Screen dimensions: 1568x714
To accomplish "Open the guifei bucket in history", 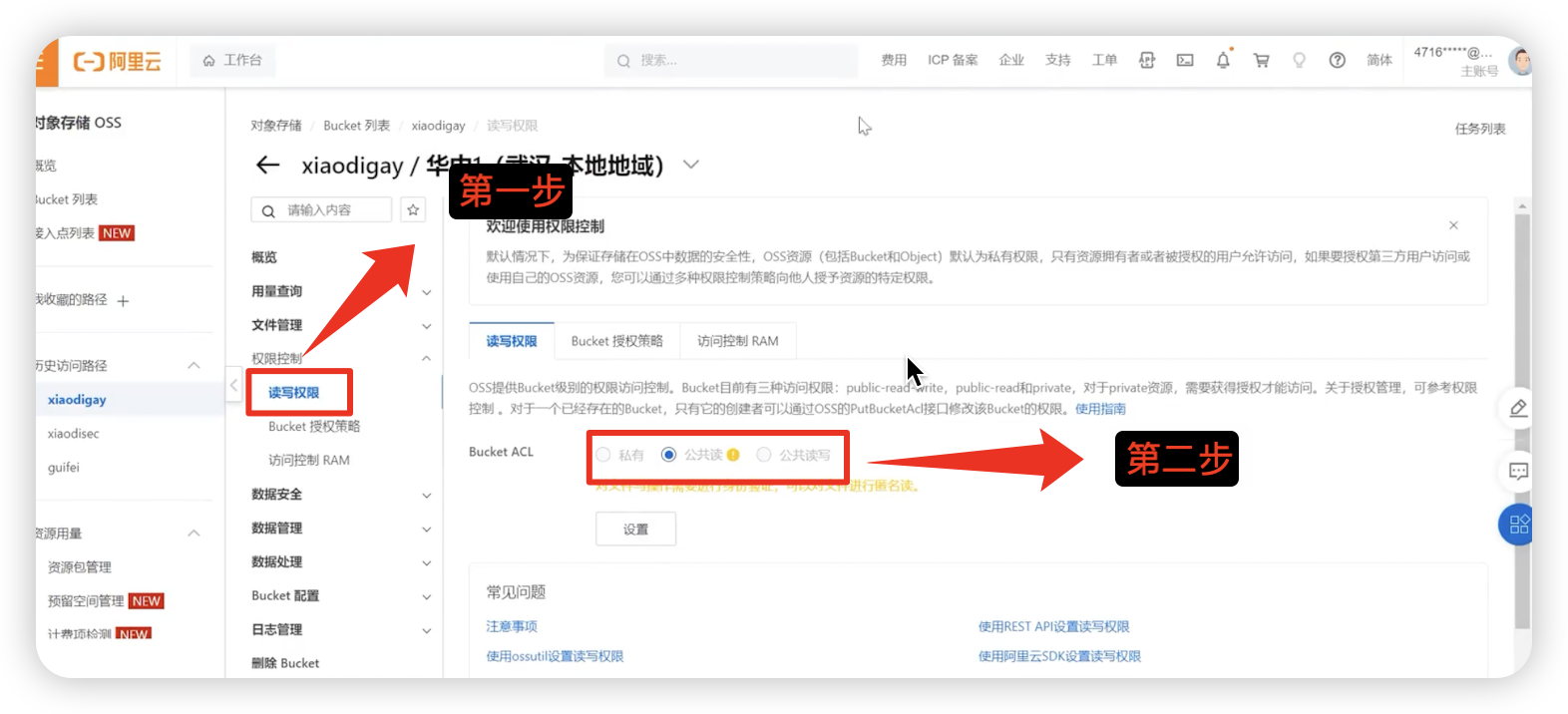I will click(x=64, y=468).
